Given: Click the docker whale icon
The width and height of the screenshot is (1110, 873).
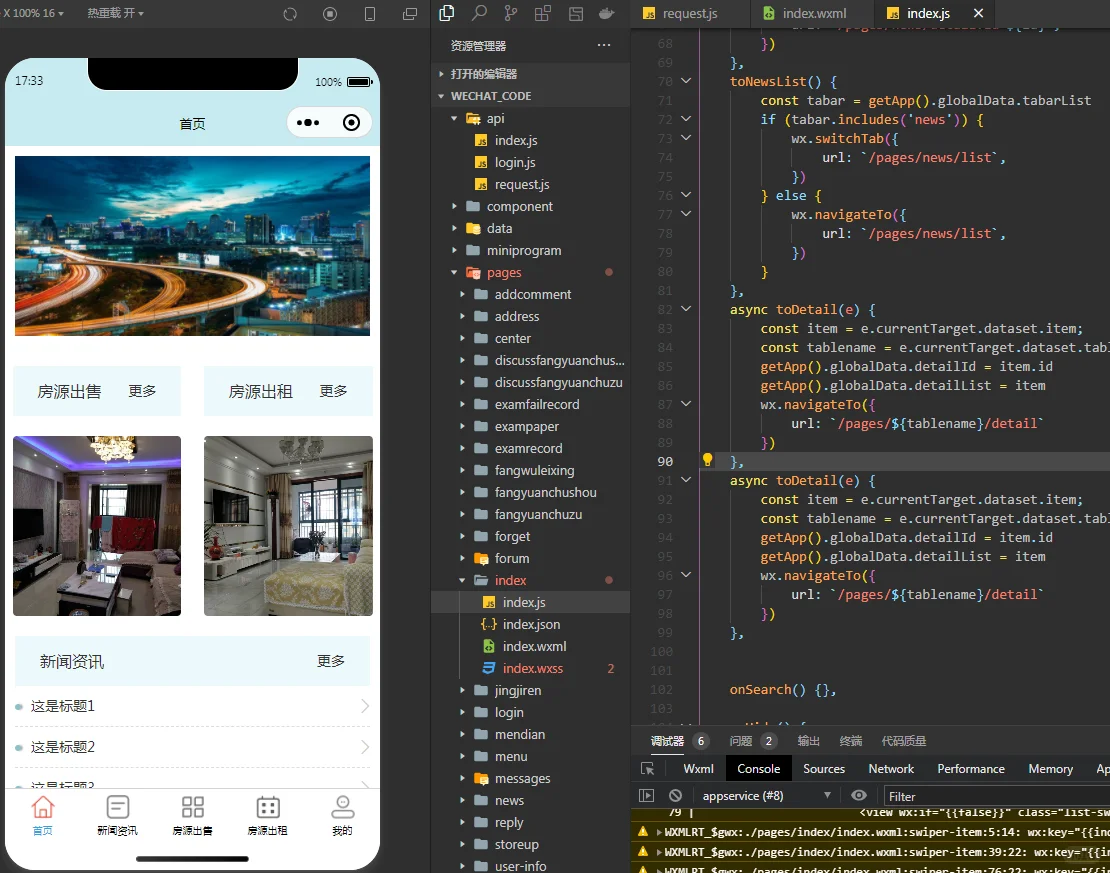Looking at the screenshot, I should coord(607,13).
